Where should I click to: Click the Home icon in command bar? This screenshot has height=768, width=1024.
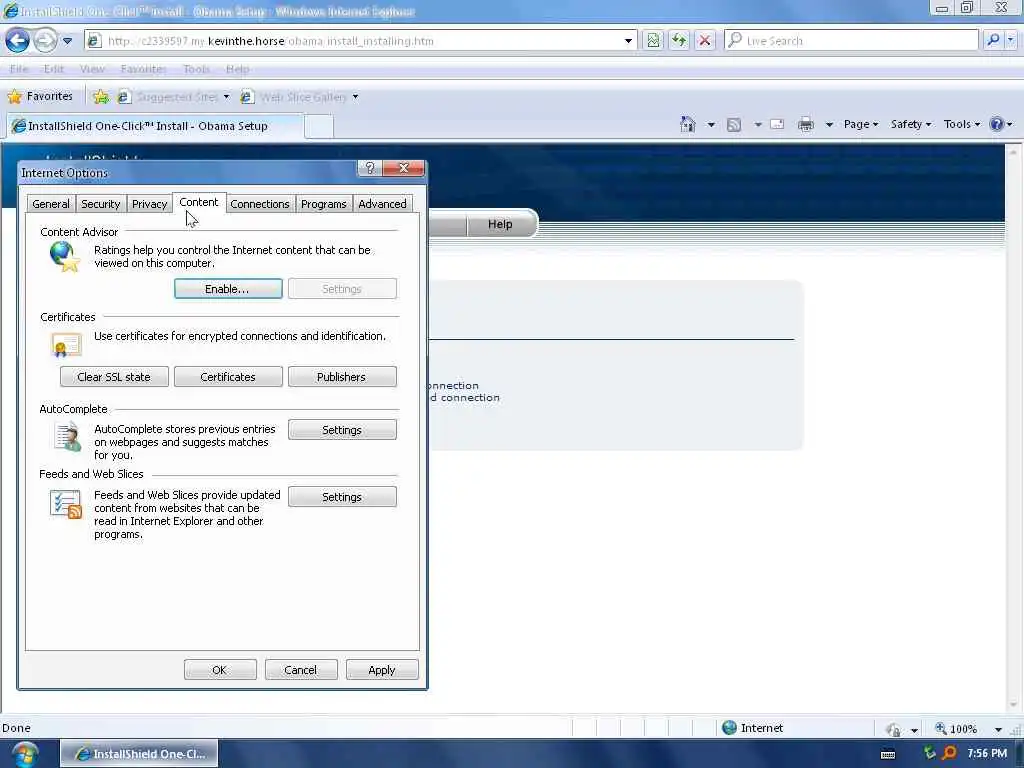click(x=688, y=124)
